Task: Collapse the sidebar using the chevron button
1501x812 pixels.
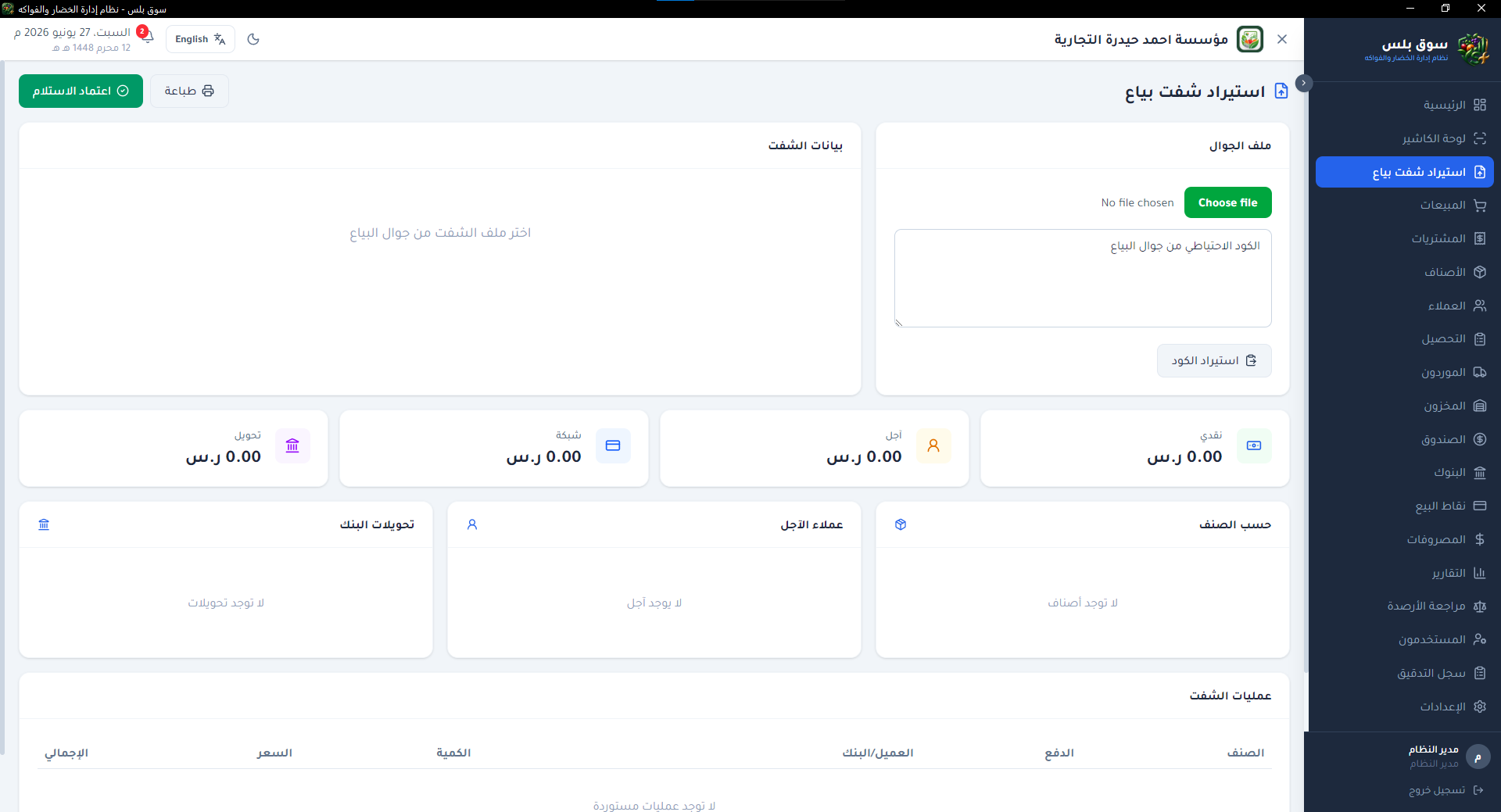Action: (1303, 83)
